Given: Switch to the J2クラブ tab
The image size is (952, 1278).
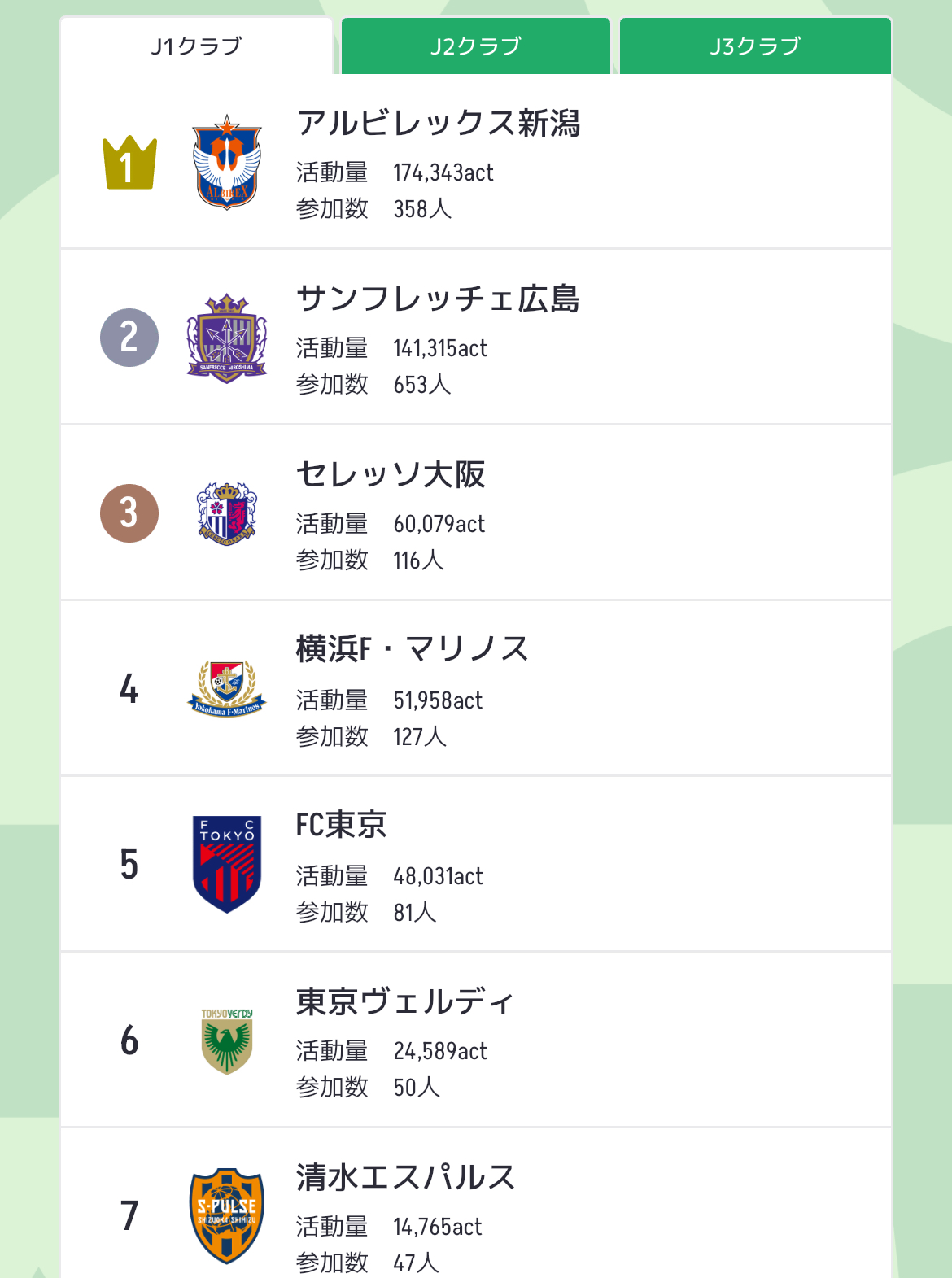Looking at the screenshot, I should point(475,46).
